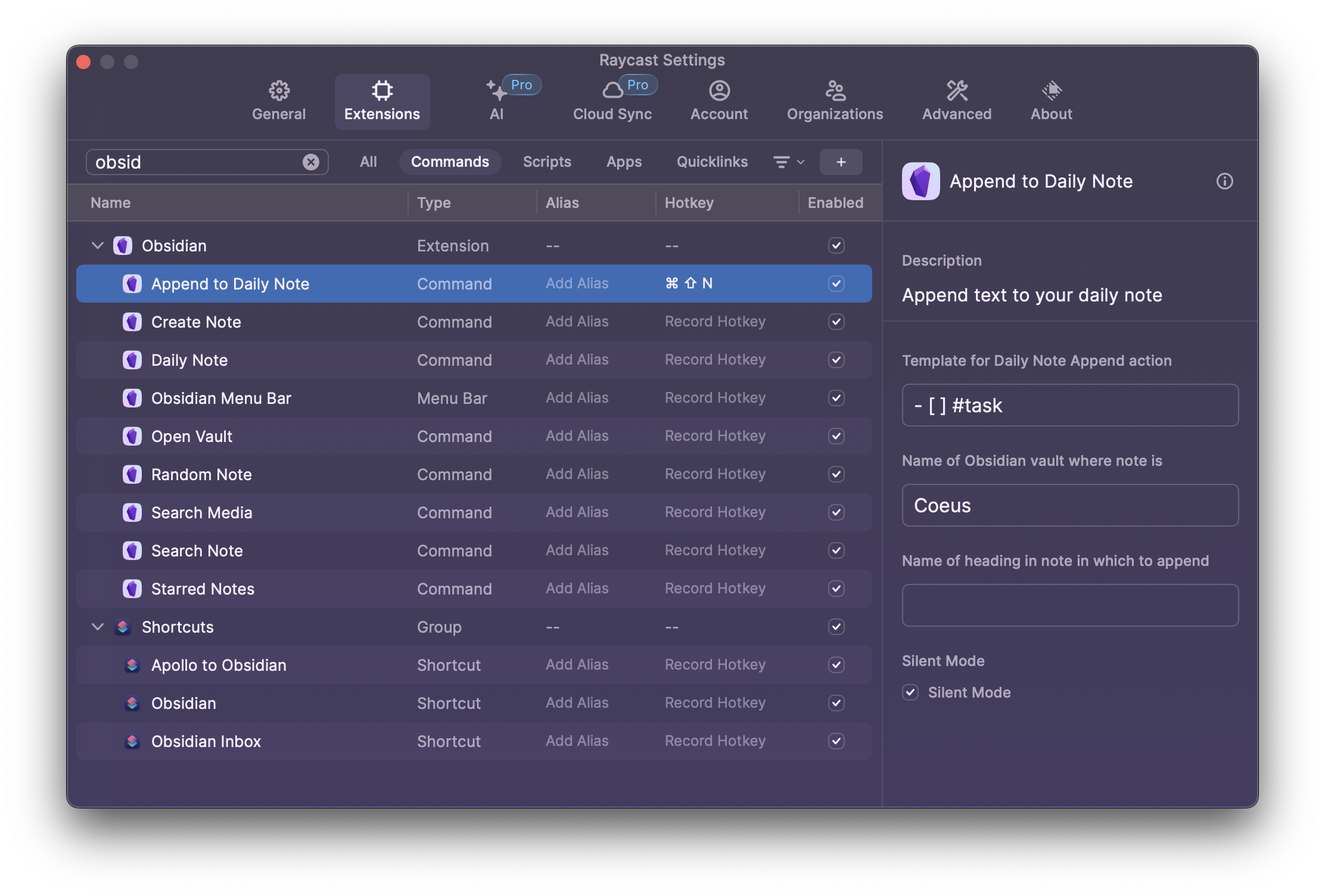This screenshot has width=1325, height=896.
Task: Add Alias for Append to Daily Note
Action: point(577,284)
